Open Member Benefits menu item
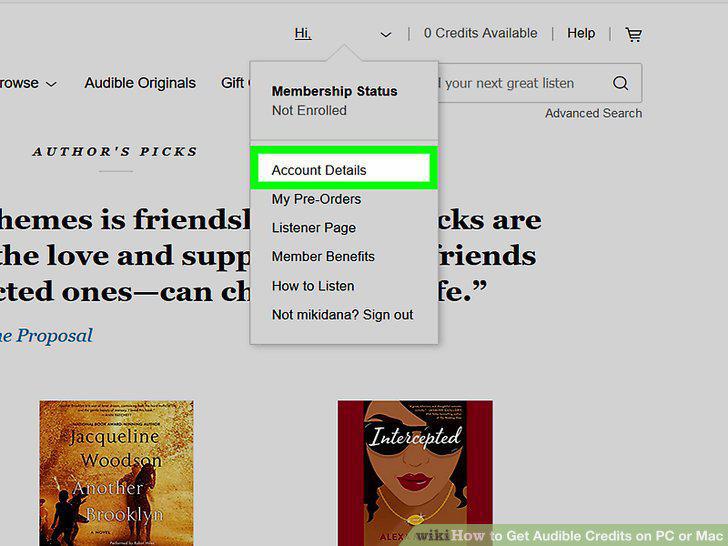Viewport: 728px width, 546px height. pyautogui.click(x=323, y=257)
